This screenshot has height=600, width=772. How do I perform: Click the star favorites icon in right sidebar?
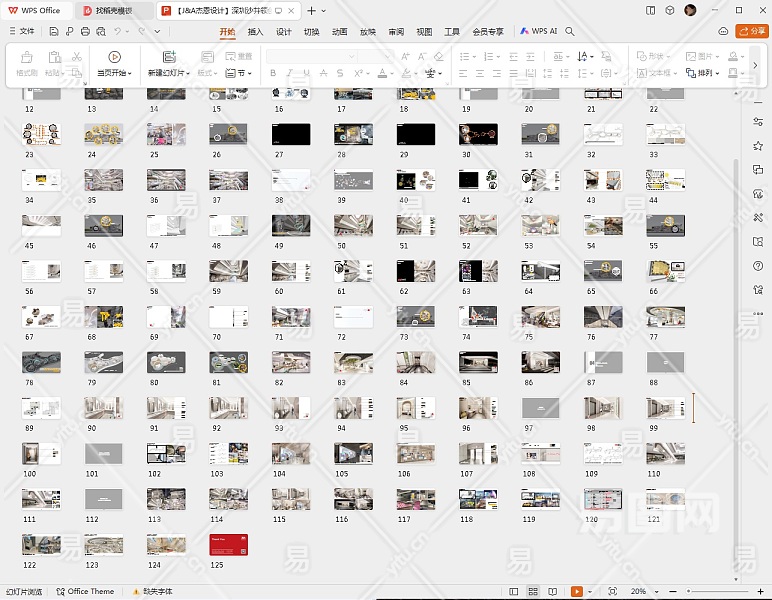coord(757,145)
